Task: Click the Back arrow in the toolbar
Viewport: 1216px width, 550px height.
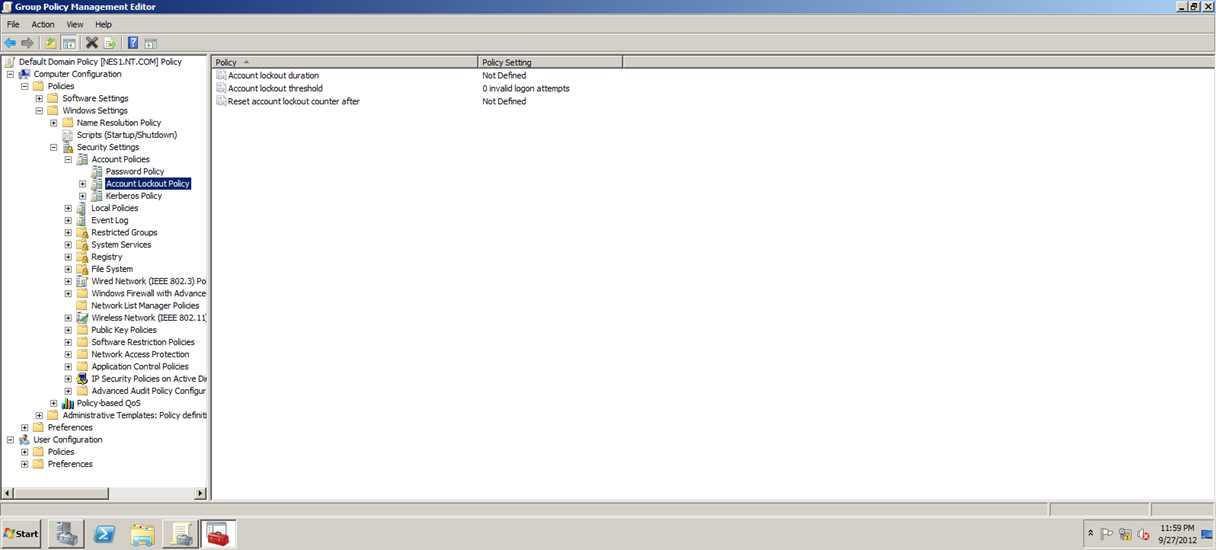Action: tap(10, 43)
